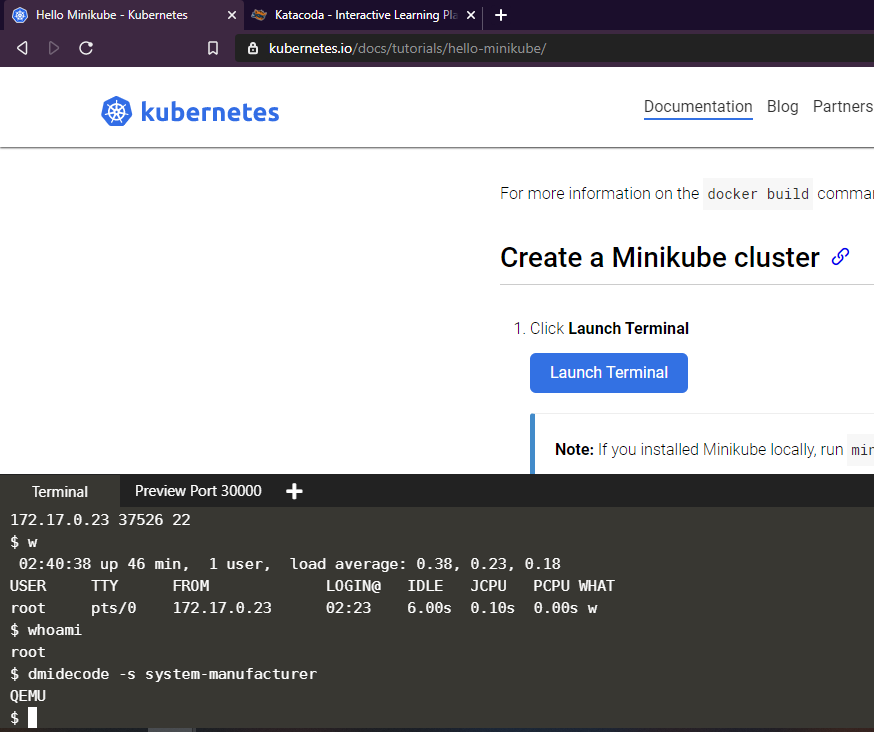Open the Partners nav item
Image resolution: width=874 pixels, height=732 pixels.
click(x=843, y=106)
